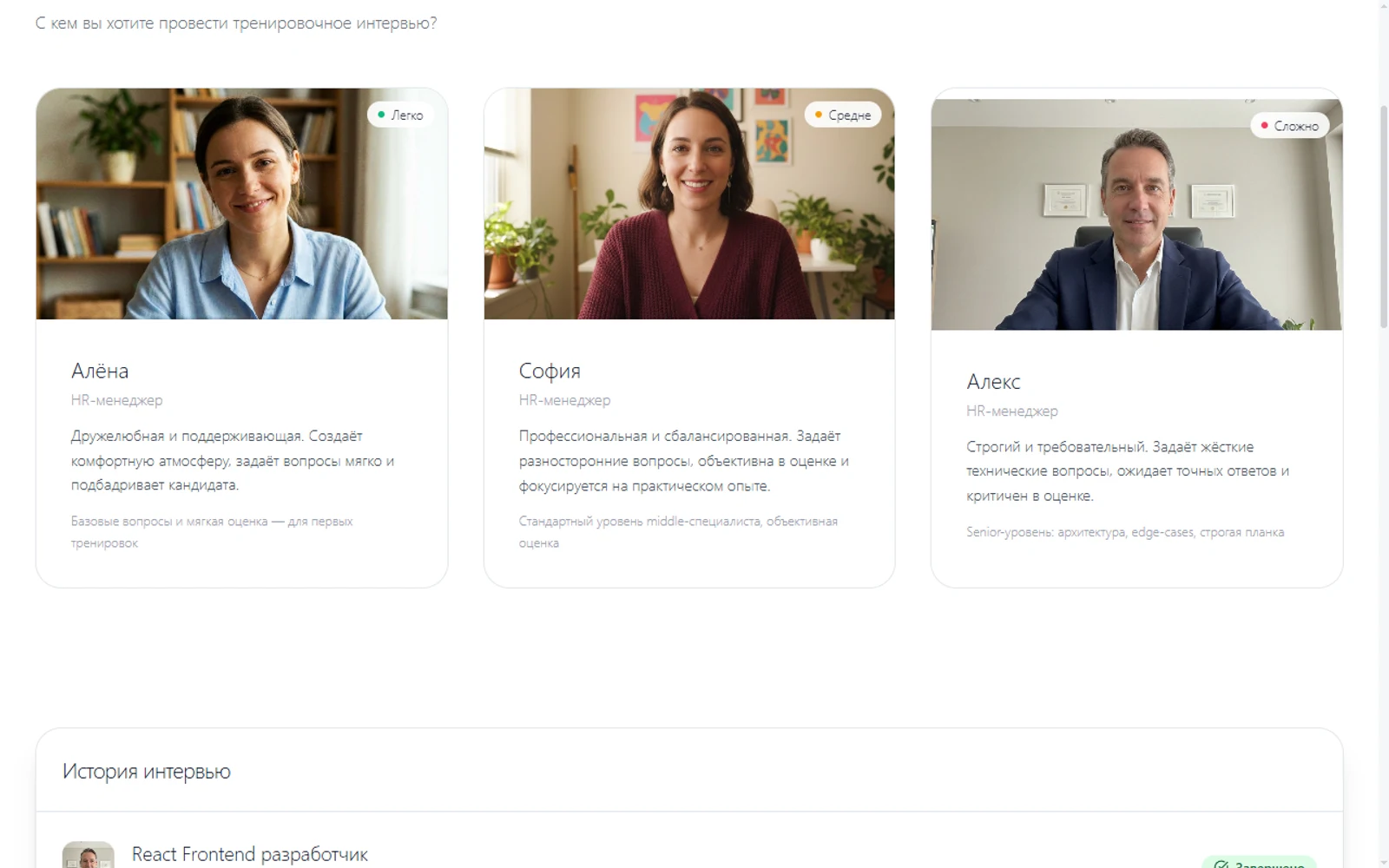Click the page vertical scrollbar thumb
The width and height of the screenshot is (1389, 868).
coord(1384,217)
